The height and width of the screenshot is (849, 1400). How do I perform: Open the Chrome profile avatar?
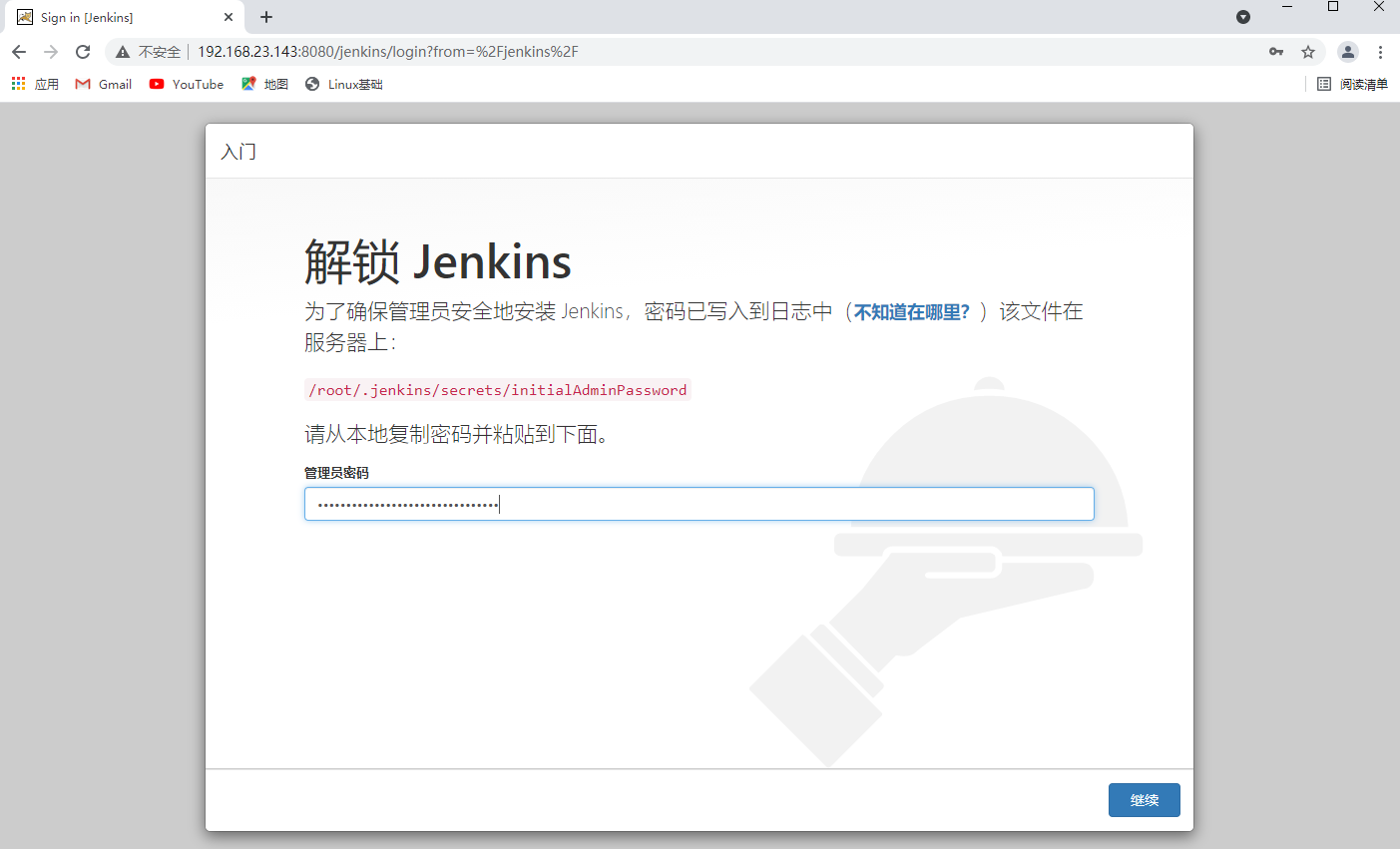click(1348, 52)
